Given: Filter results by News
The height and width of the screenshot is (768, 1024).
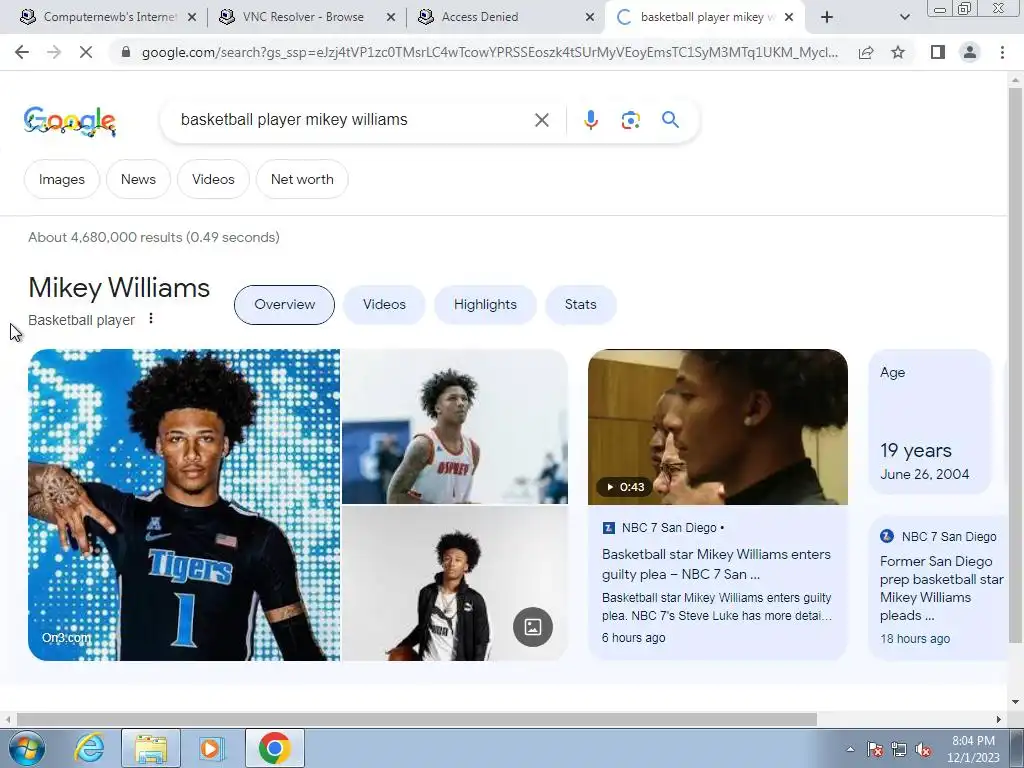Looking at the screenshot, I should click(x=138, y=179).
